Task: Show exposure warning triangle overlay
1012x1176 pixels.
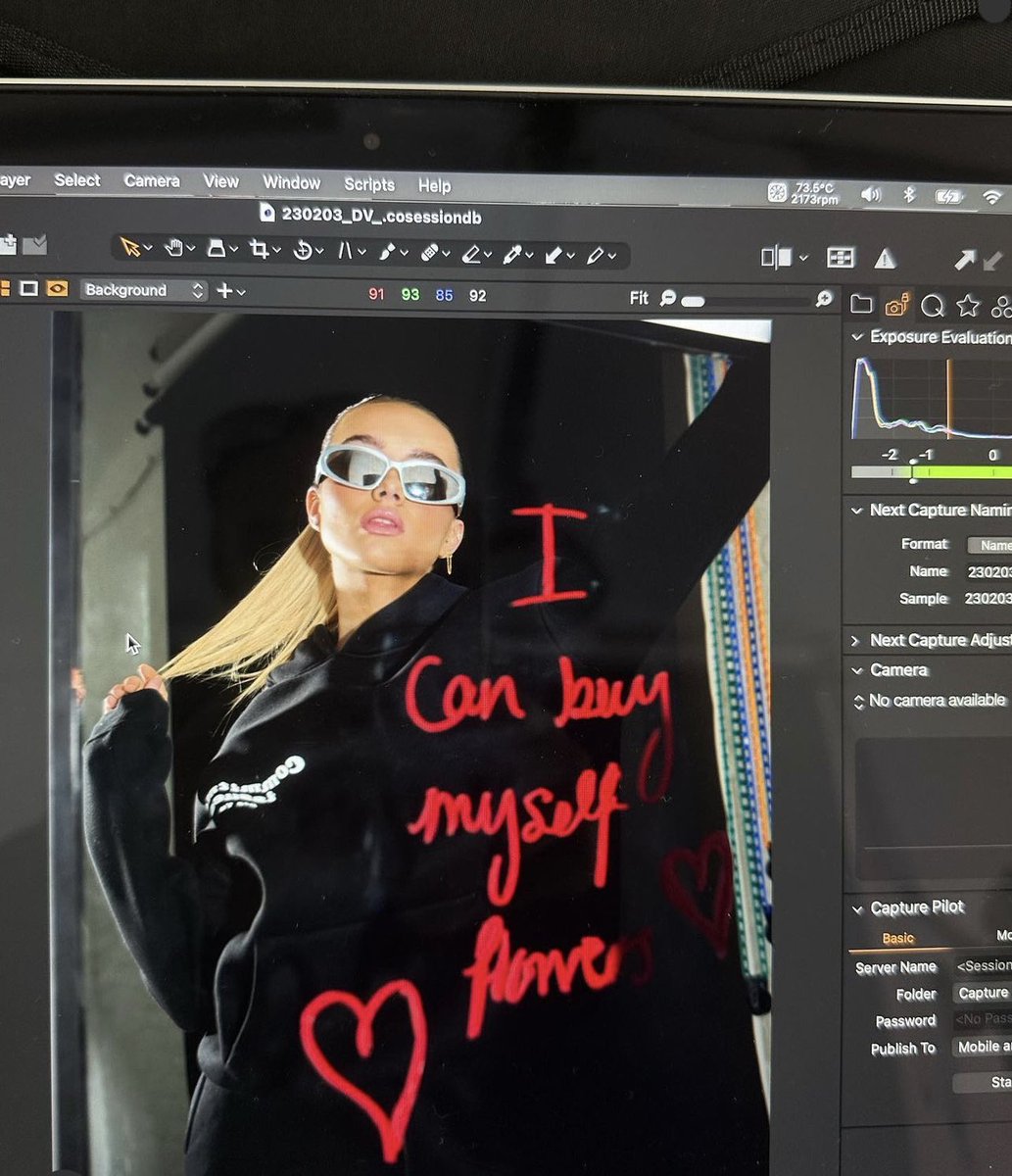Action: click(x=885, y=258)
